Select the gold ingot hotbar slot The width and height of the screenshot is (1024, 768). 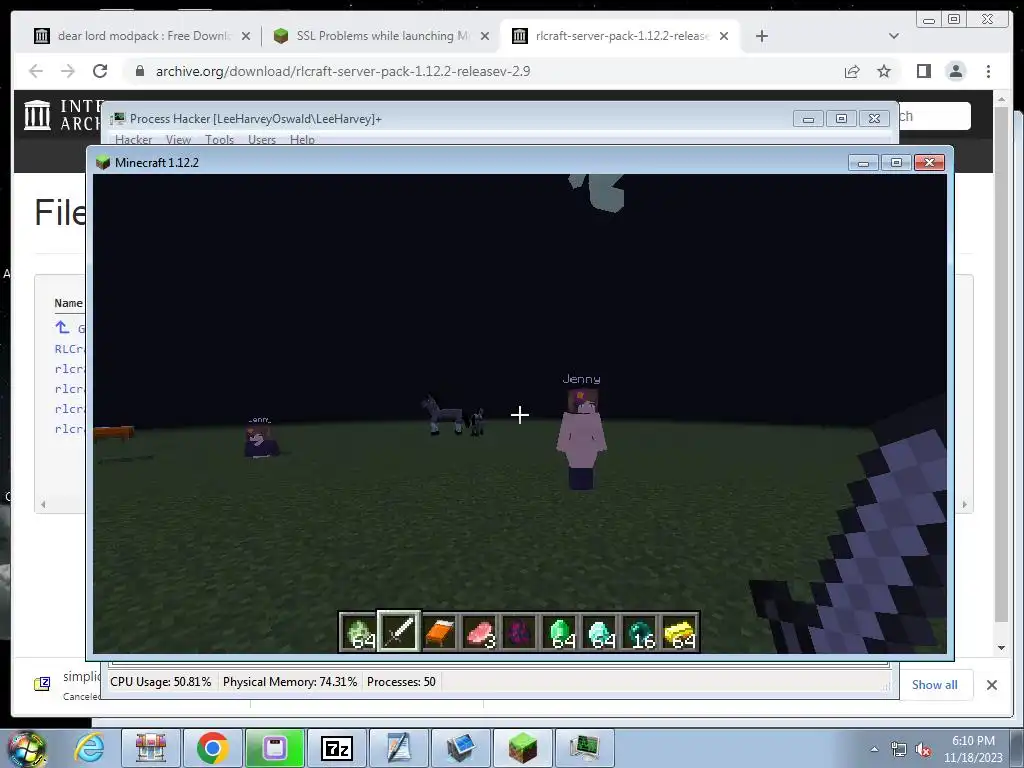point(679,632)
